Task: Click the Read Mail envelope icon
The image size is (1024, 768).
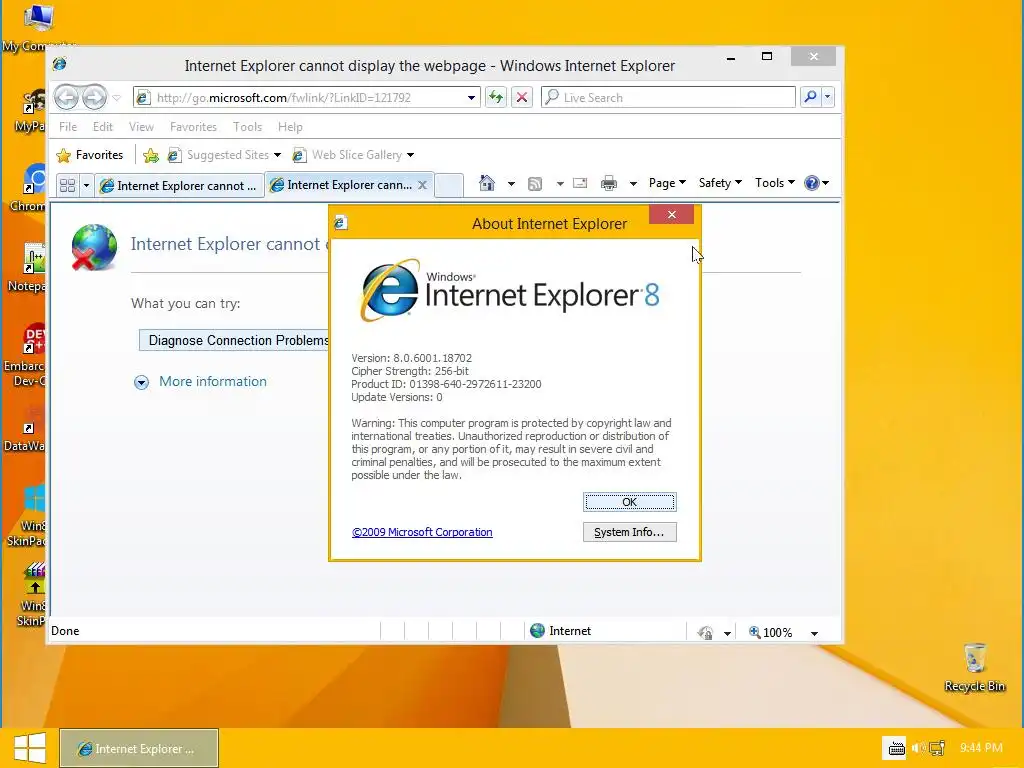Action: pos(580,183)
